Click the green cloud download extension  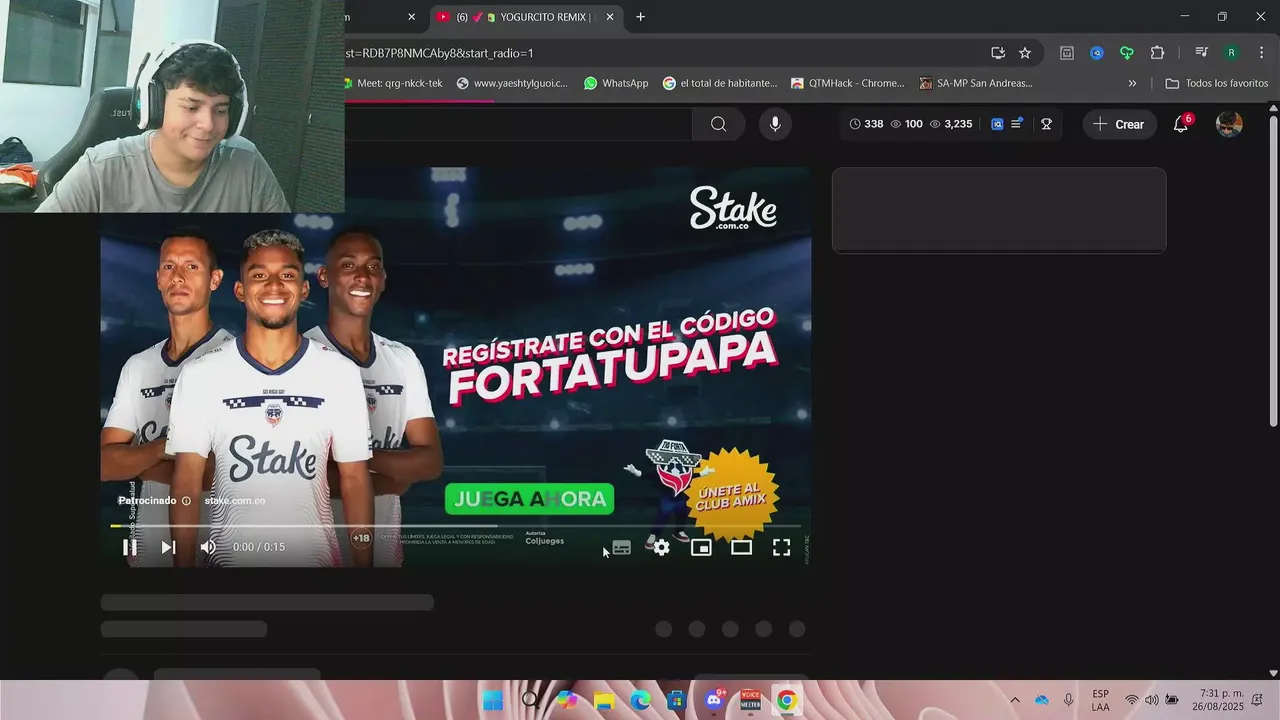(1127, 53)
